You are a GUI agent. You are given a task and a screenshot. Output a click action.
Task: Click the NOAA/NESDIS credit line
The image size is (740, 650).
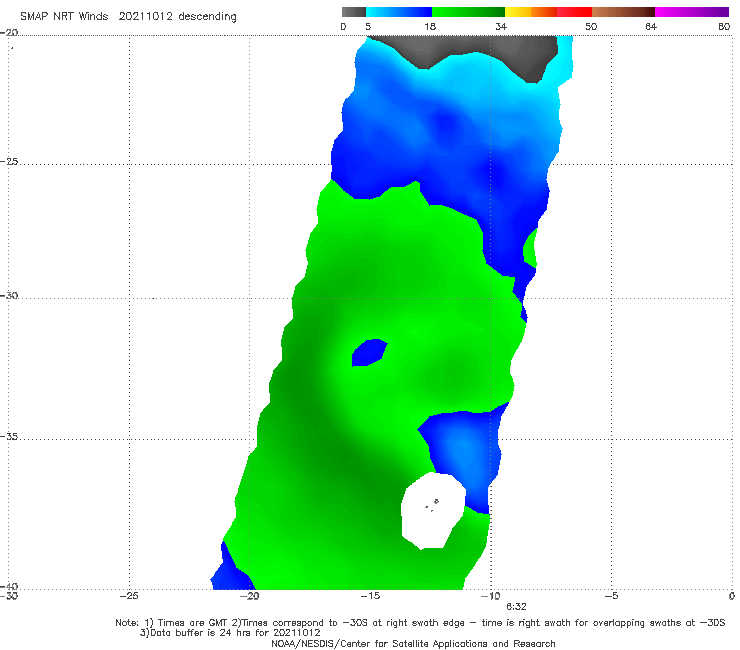pos(413,644)
